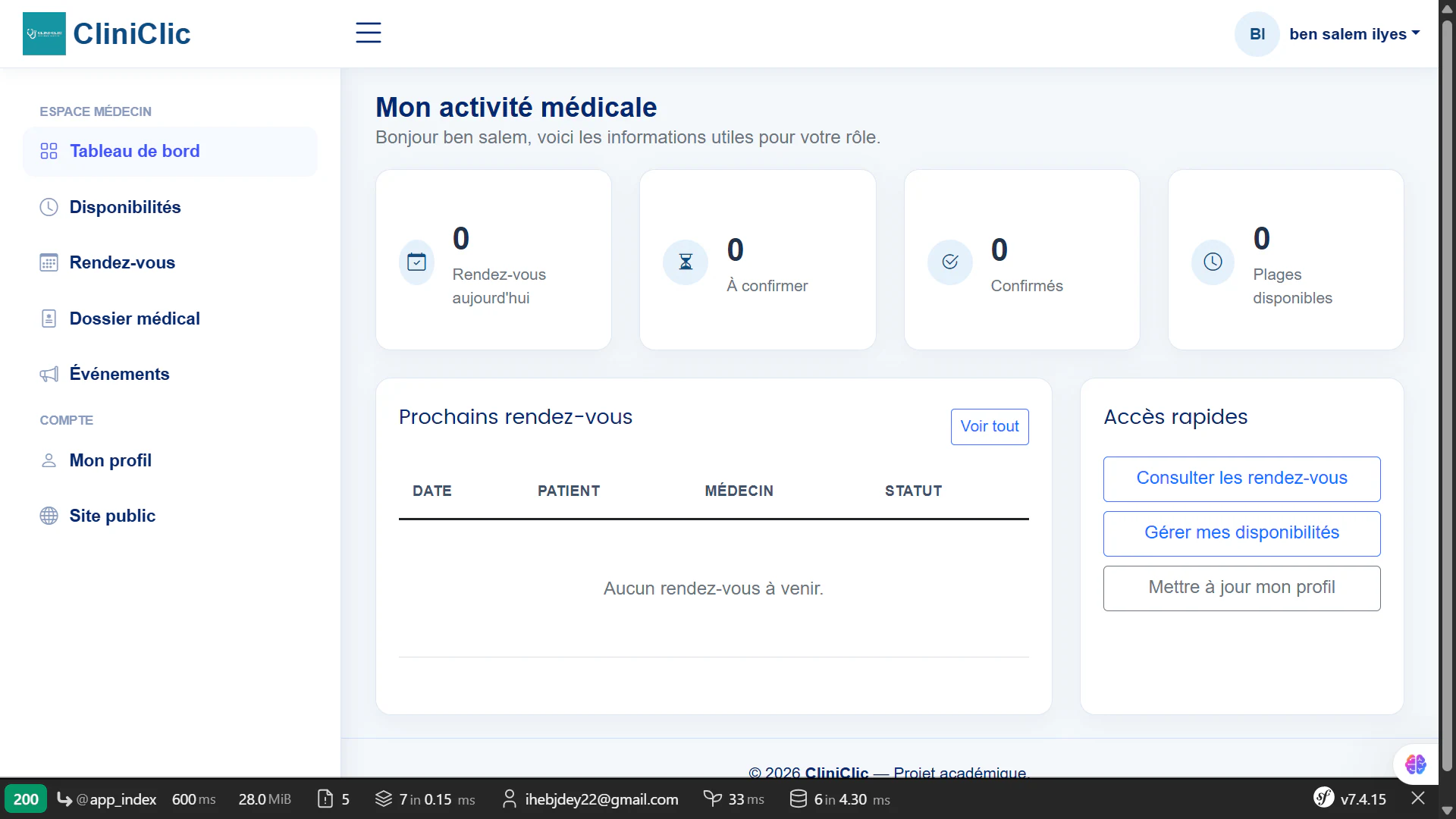This screenshot has width=1456, height=819.
Task: Click the cache layers icon in debug toolbar
Action: click(384, 799)
